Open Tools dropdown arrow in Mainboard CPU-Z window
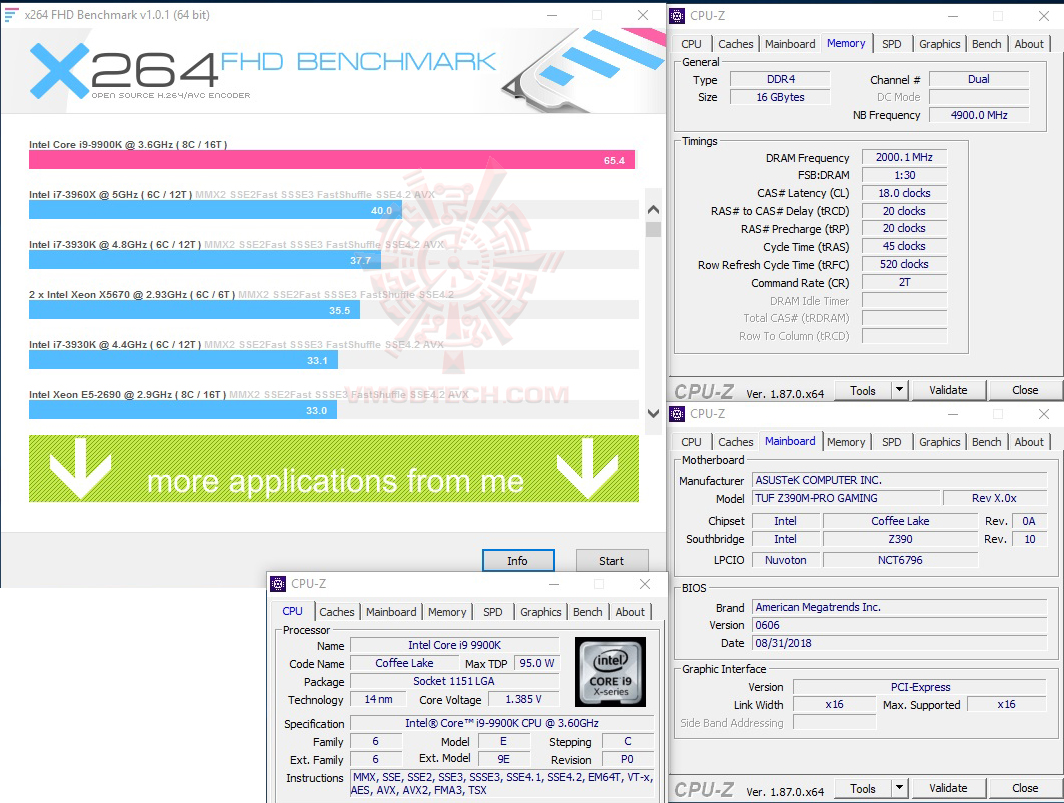 click(x=899, y=788)
